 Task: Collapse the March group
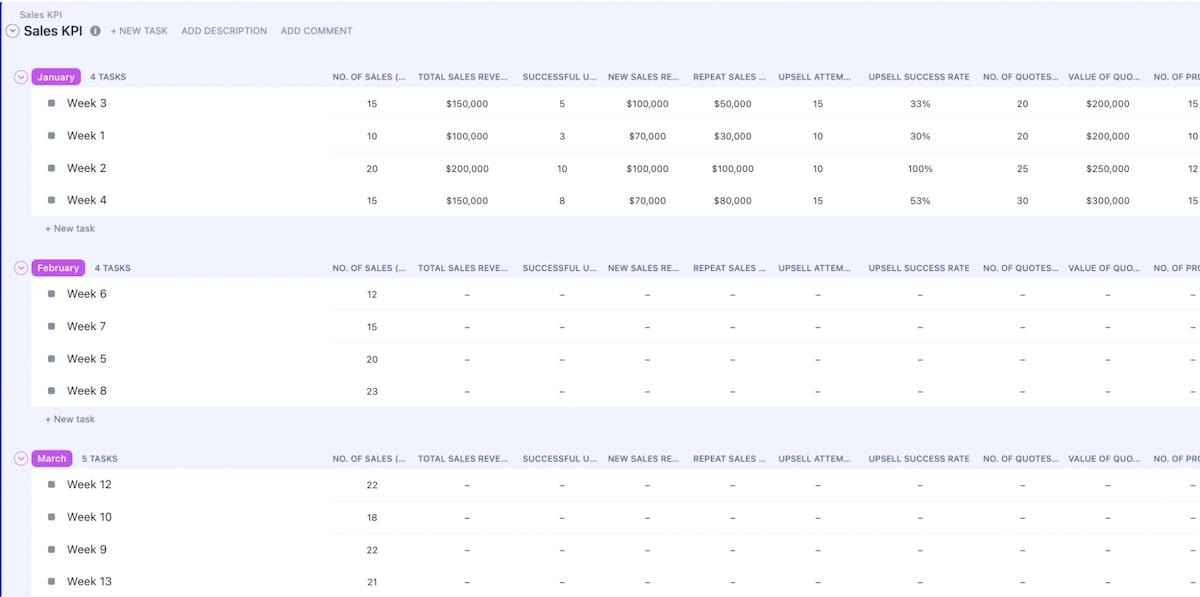tap(21, 459)
